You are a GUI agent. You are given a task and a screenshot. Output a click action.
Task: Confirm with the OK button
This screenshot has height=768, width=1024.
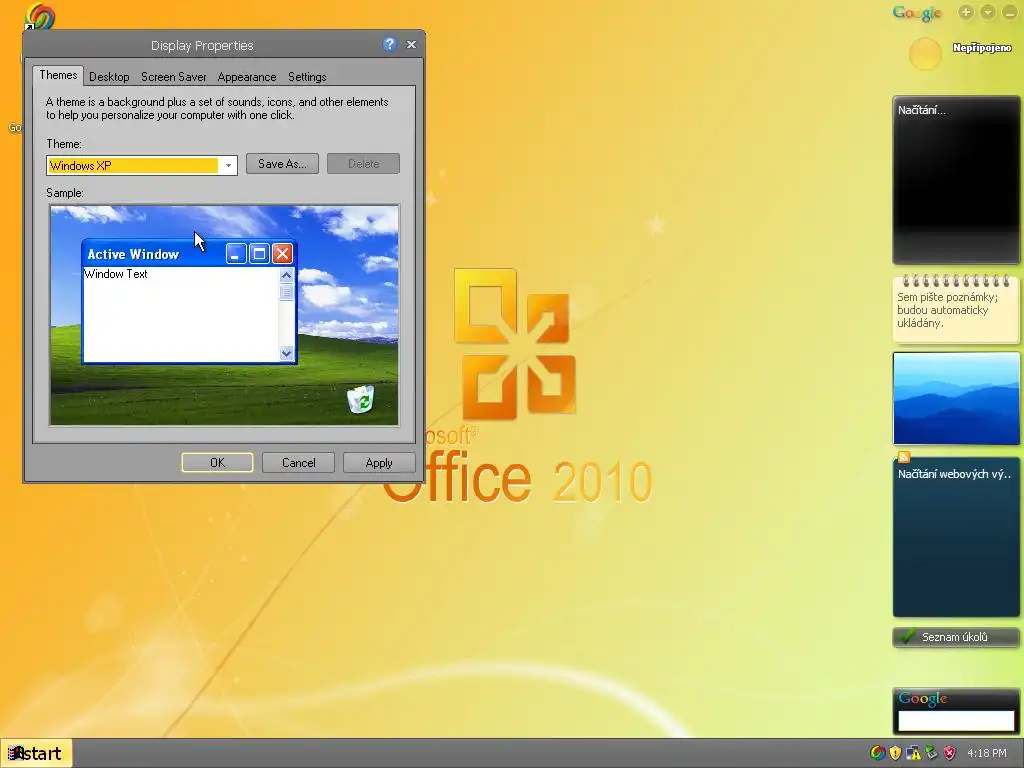(x=217, y=462)
